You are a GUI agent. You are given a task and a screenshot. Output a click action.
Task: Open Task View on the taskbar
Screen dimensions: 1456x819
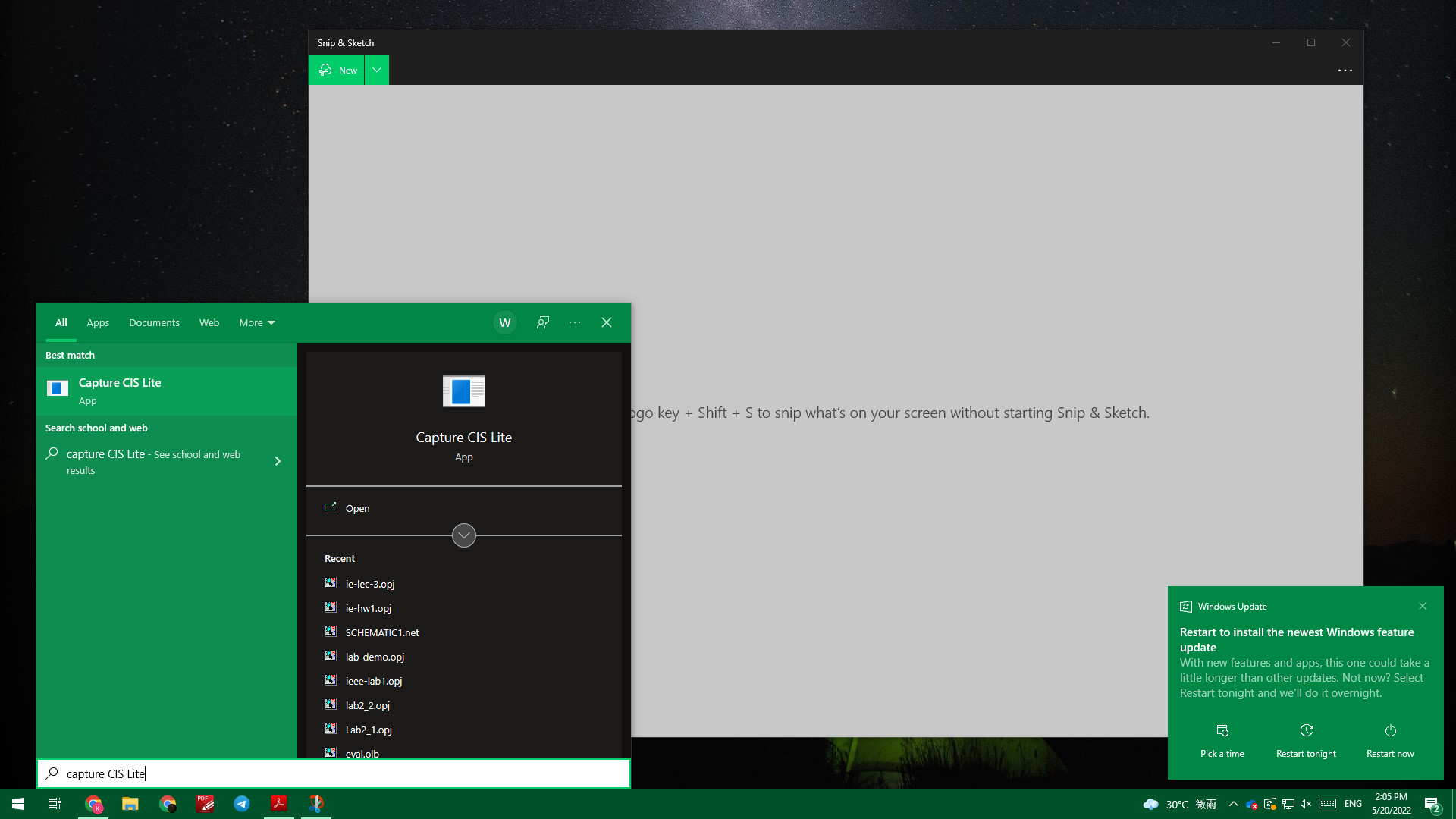55,804
